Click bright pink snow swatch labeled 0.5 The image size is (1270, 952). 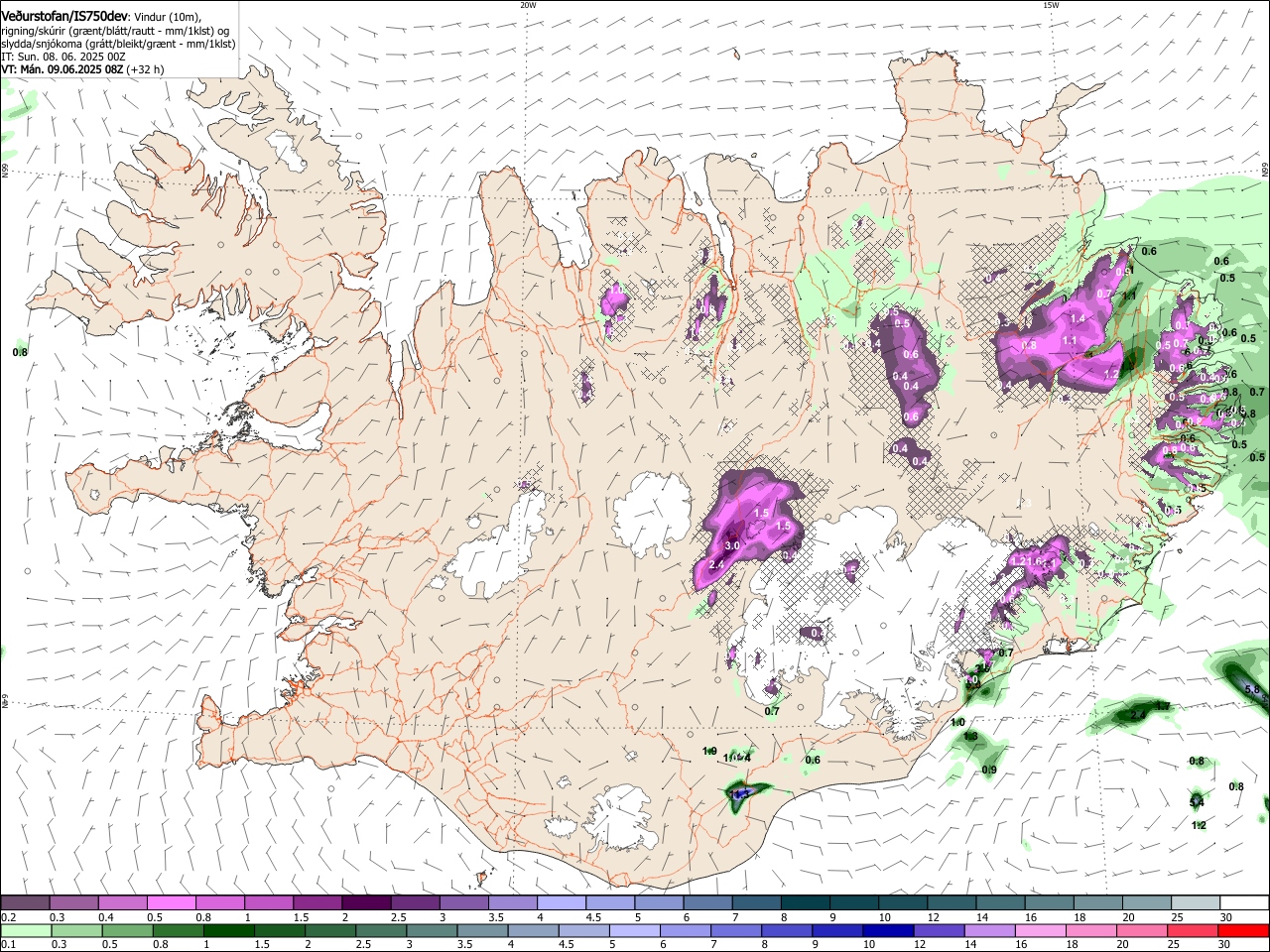point(172,903)
